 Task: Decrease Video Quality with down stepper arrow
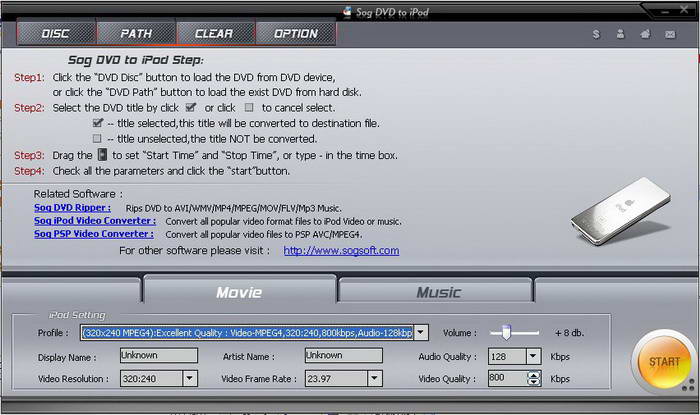click(533, 382)
